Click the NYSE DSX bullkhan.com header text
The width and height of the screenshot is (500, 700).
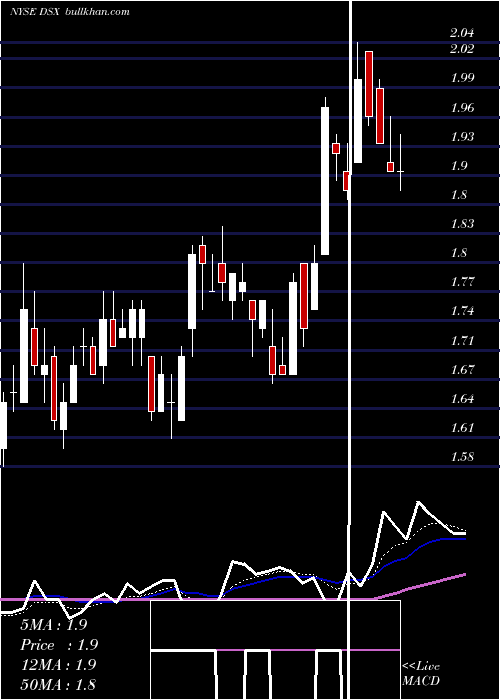tap(70, 12)
